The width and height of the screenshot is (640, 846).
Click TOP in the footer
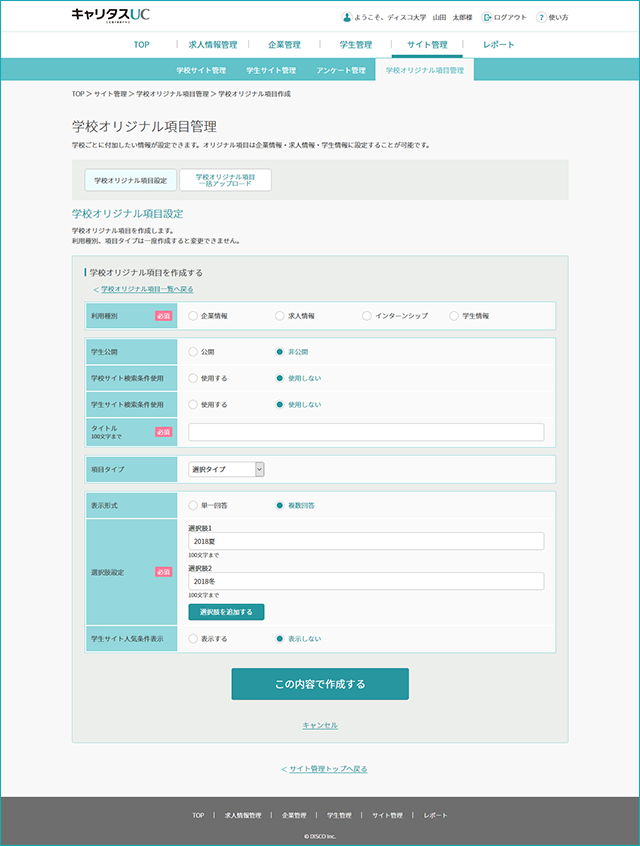[x=199, y=815]
